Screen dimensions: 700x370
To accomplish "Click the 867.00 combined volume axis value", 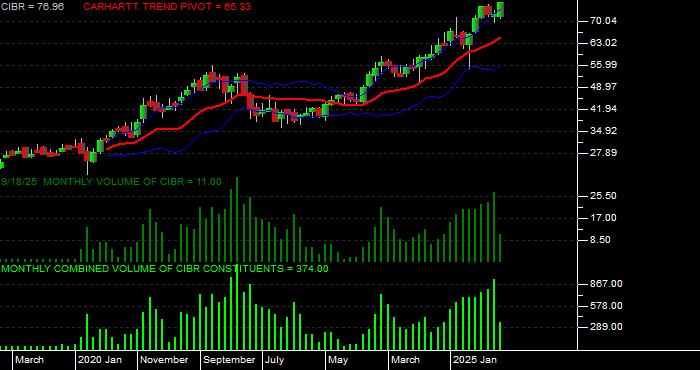I will click(606, 284).
